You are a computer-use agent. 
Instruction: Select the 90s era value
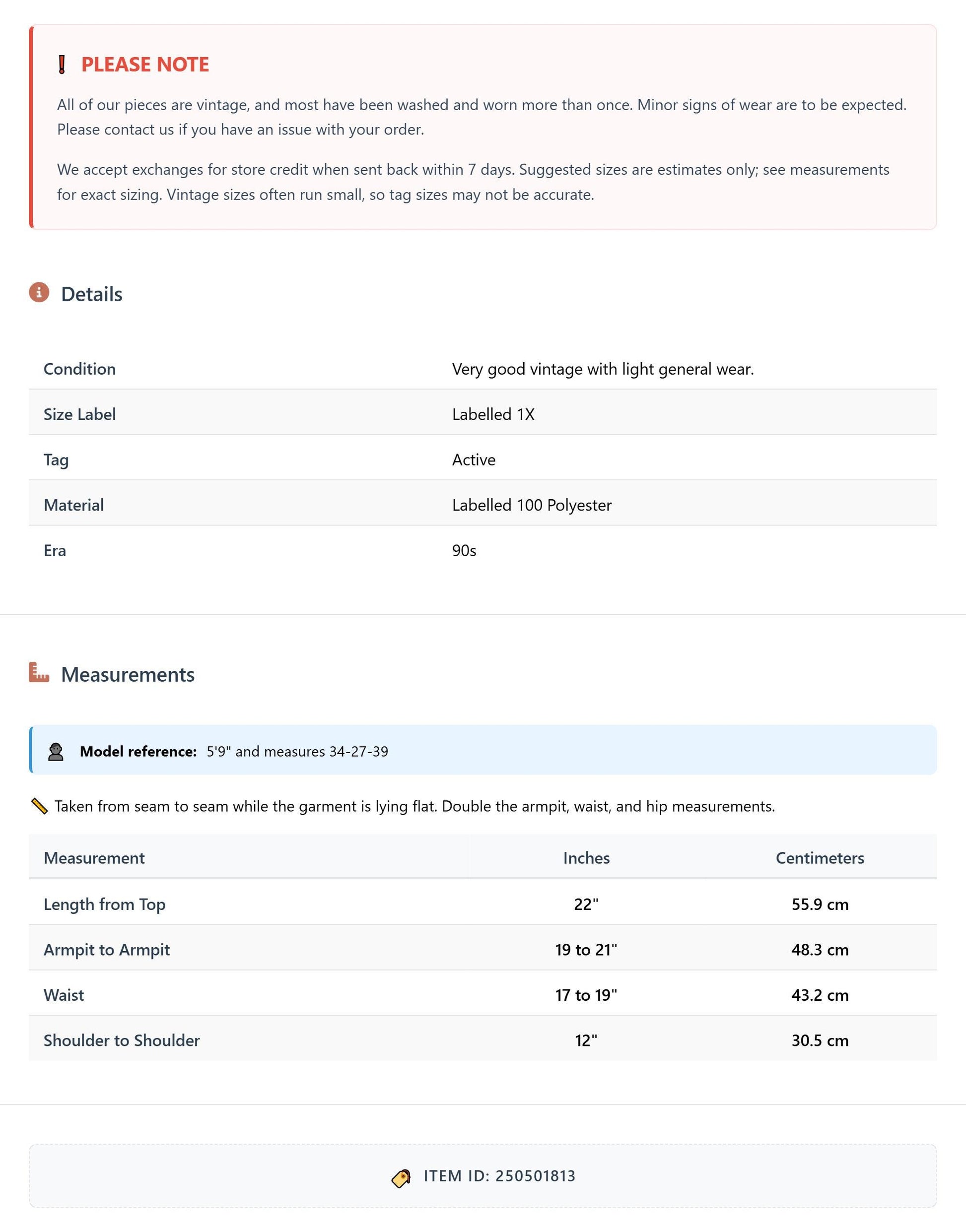(x=464, y=550)
